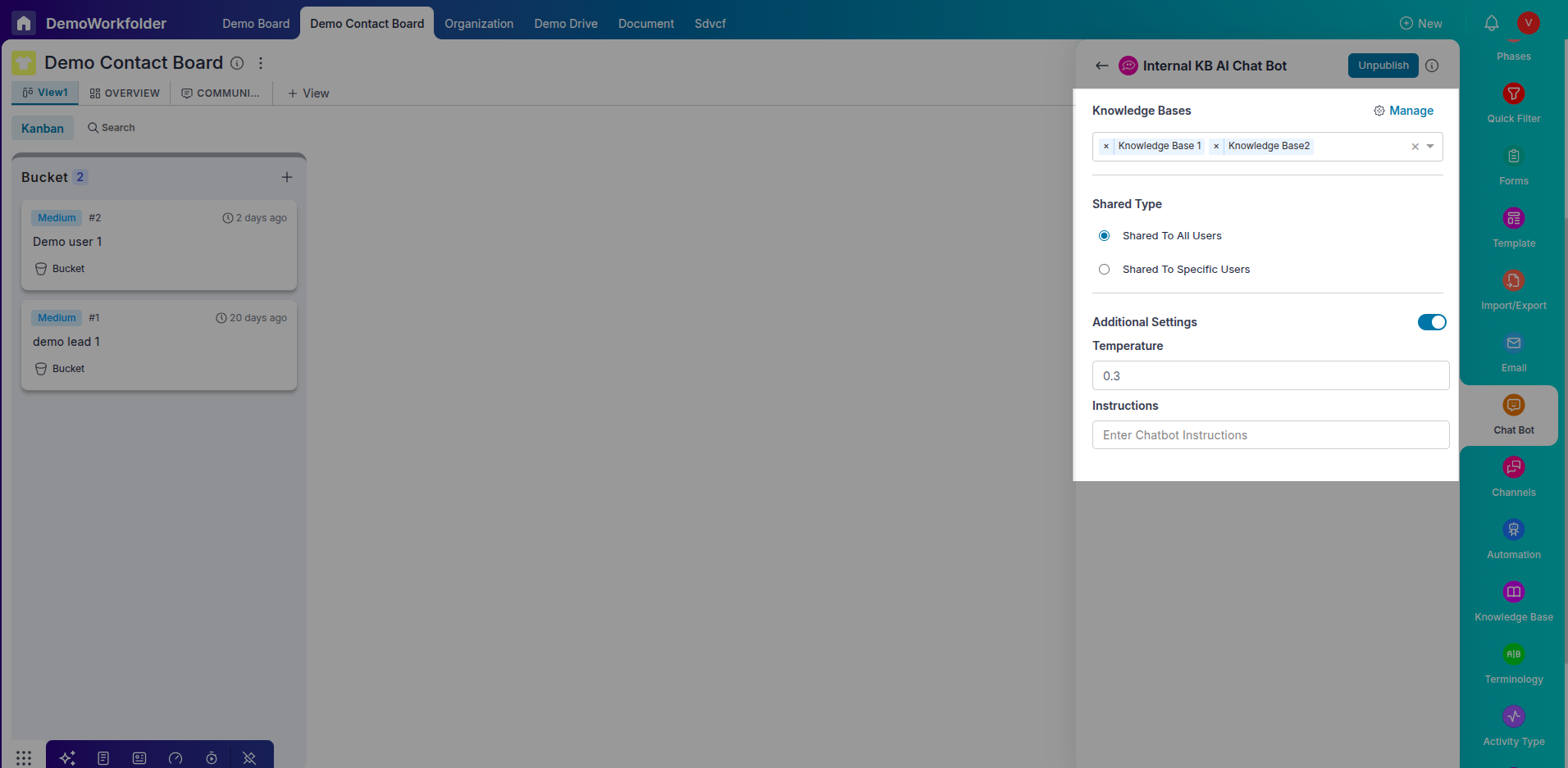Click the Medium tag on card #1
1568x768 pixels.
(57, 318)
